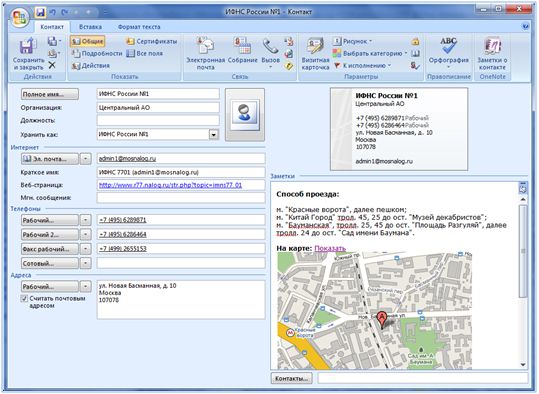Open address type arrow under Адреса
Image resolution: width=539 pixels, height=394 pixels.
(x=86, y=286)
